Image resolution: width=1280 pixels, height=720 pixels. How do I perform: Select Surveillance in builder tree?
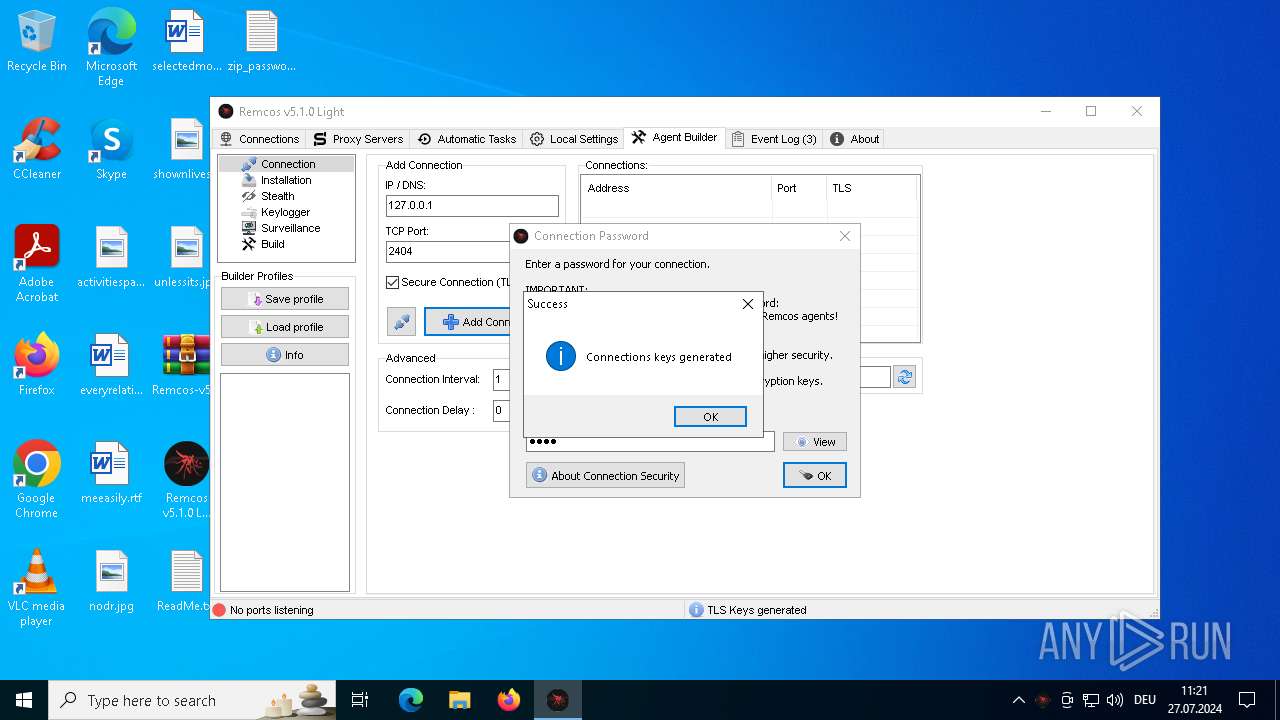point(290,228)
